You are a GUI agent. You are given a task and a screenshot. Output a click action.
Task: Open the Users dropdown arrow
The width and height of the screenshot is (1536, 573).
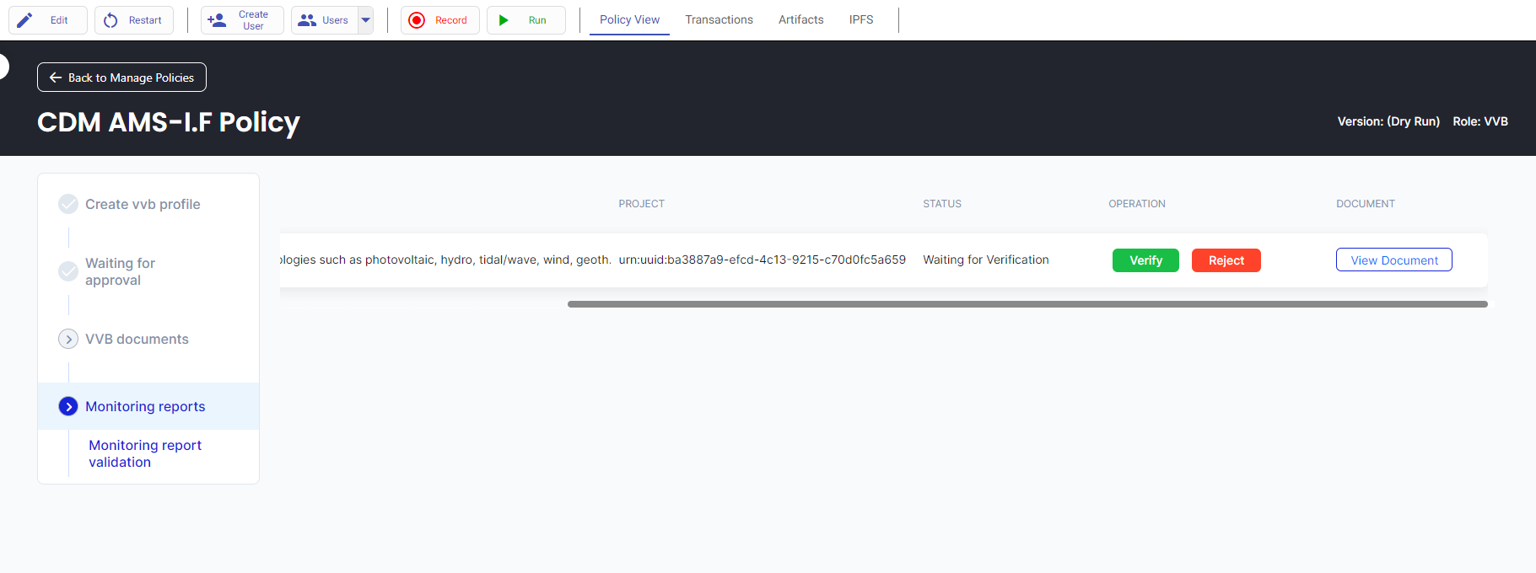pos(365,20)
